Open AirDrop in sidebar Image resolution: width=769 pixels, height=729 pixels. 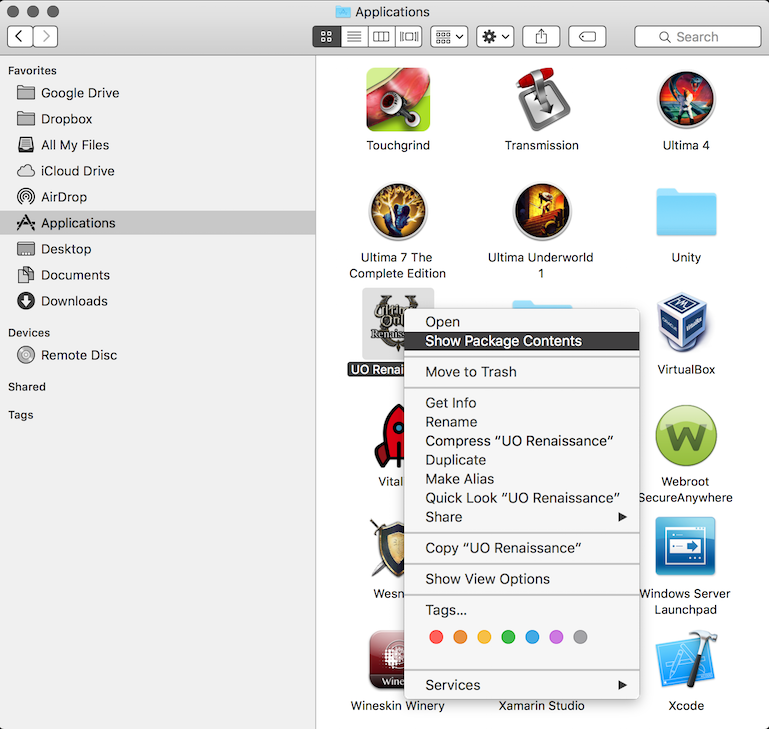click(x=157, y=197)
